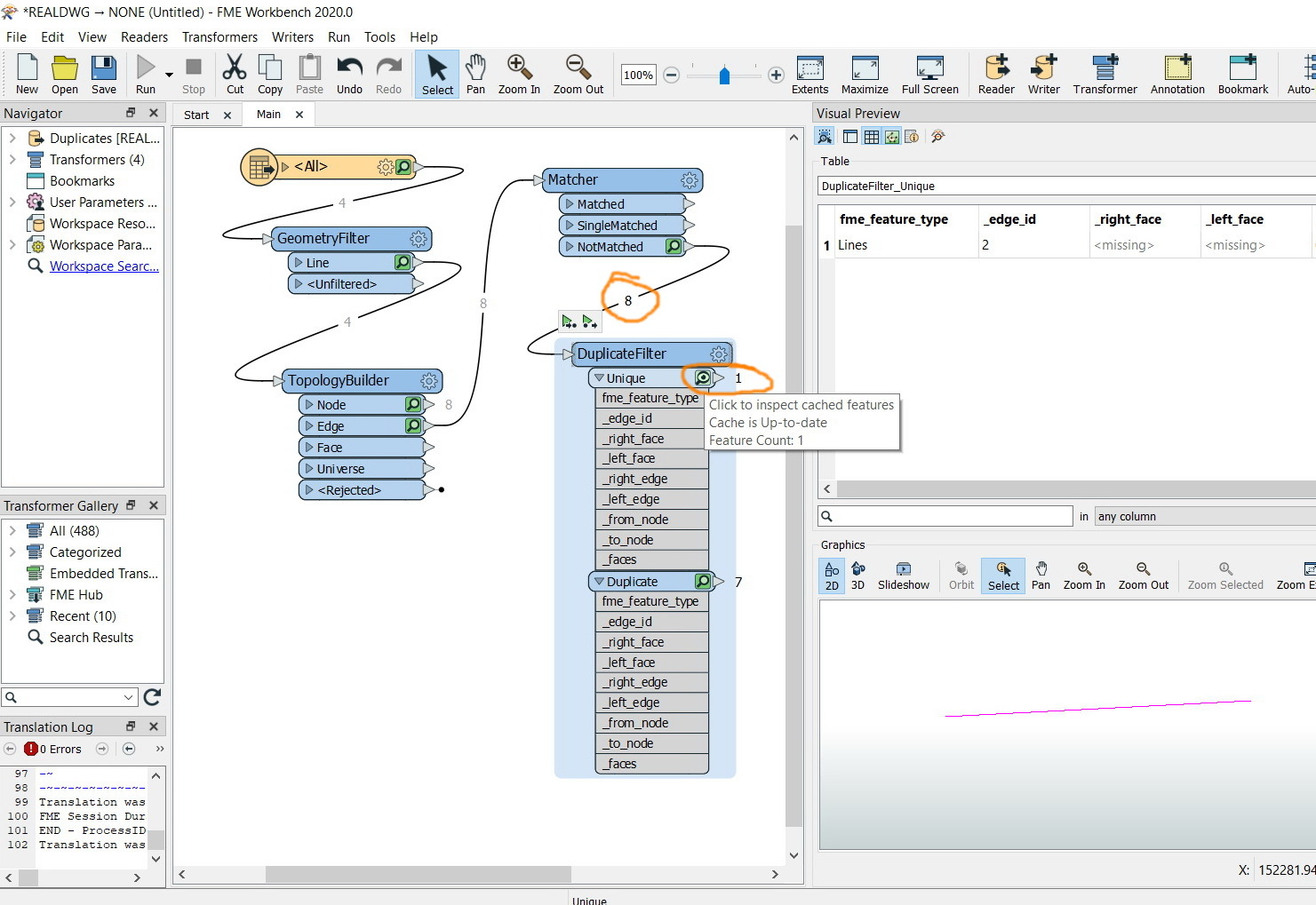1316x905 pixels.
Task: Activate Select tool in Graphics toolbar
Action: point(1003,576)
